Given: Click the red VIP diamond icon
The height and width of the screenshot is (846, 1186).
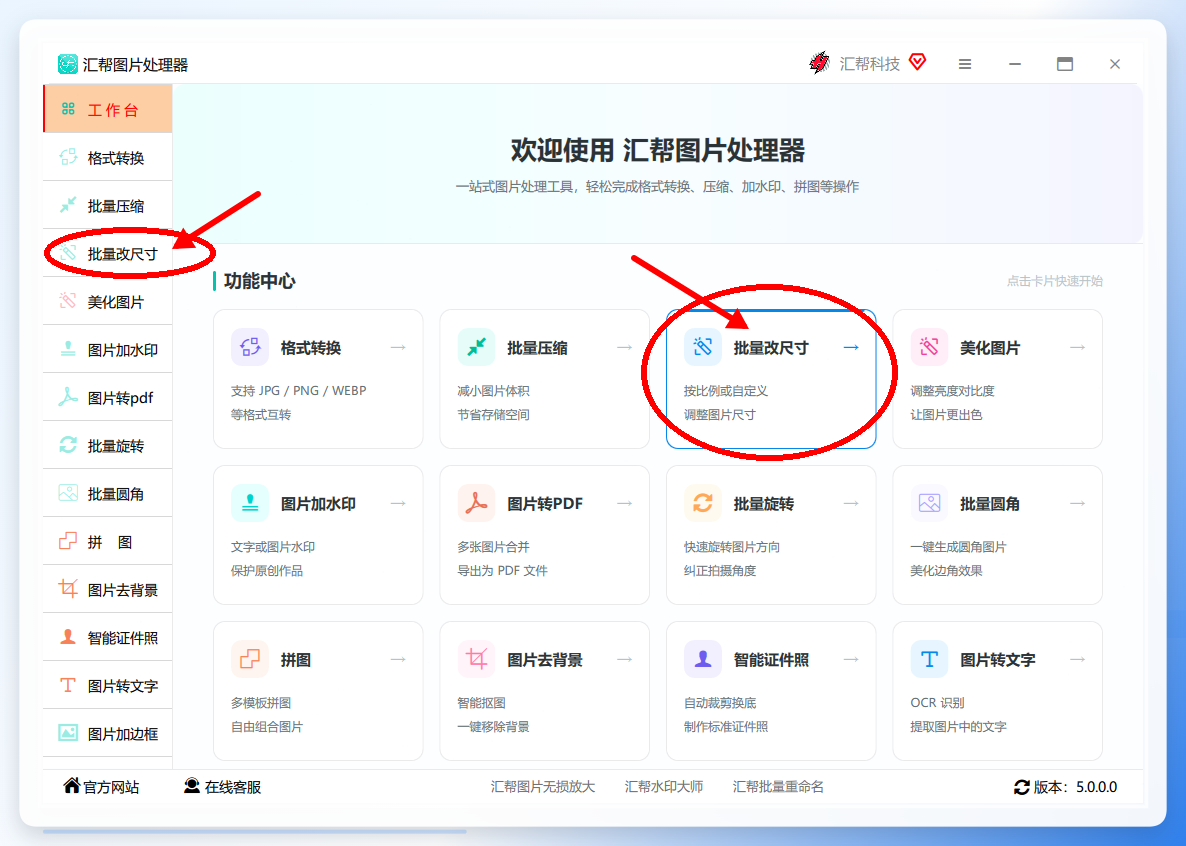Looking at the screenshot, I should (x=917, y=62).
